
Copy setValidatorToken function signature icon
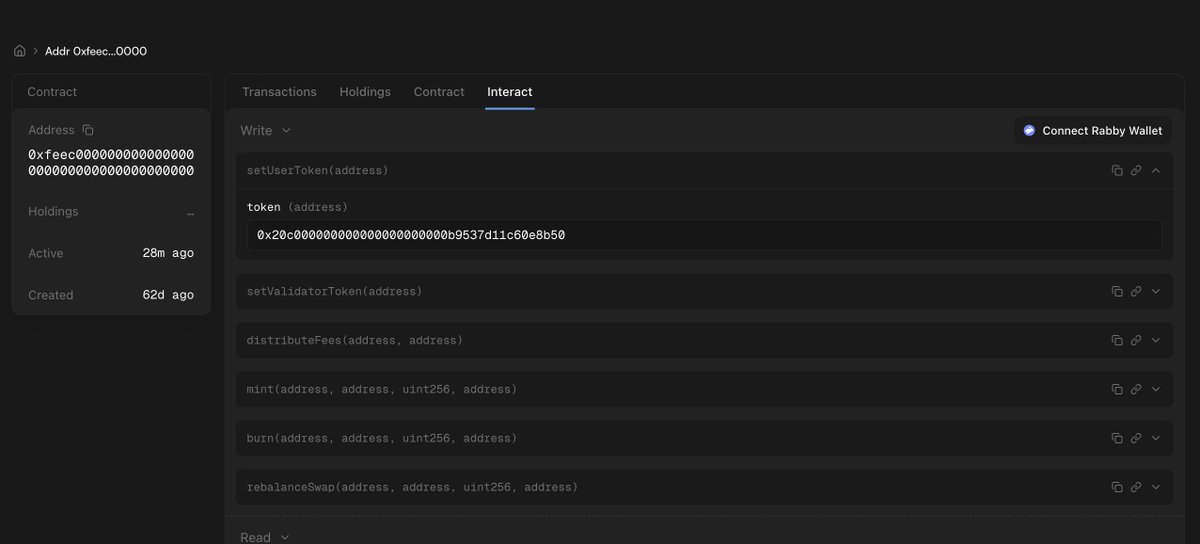pyautogui.click(x=1117, y=291)
